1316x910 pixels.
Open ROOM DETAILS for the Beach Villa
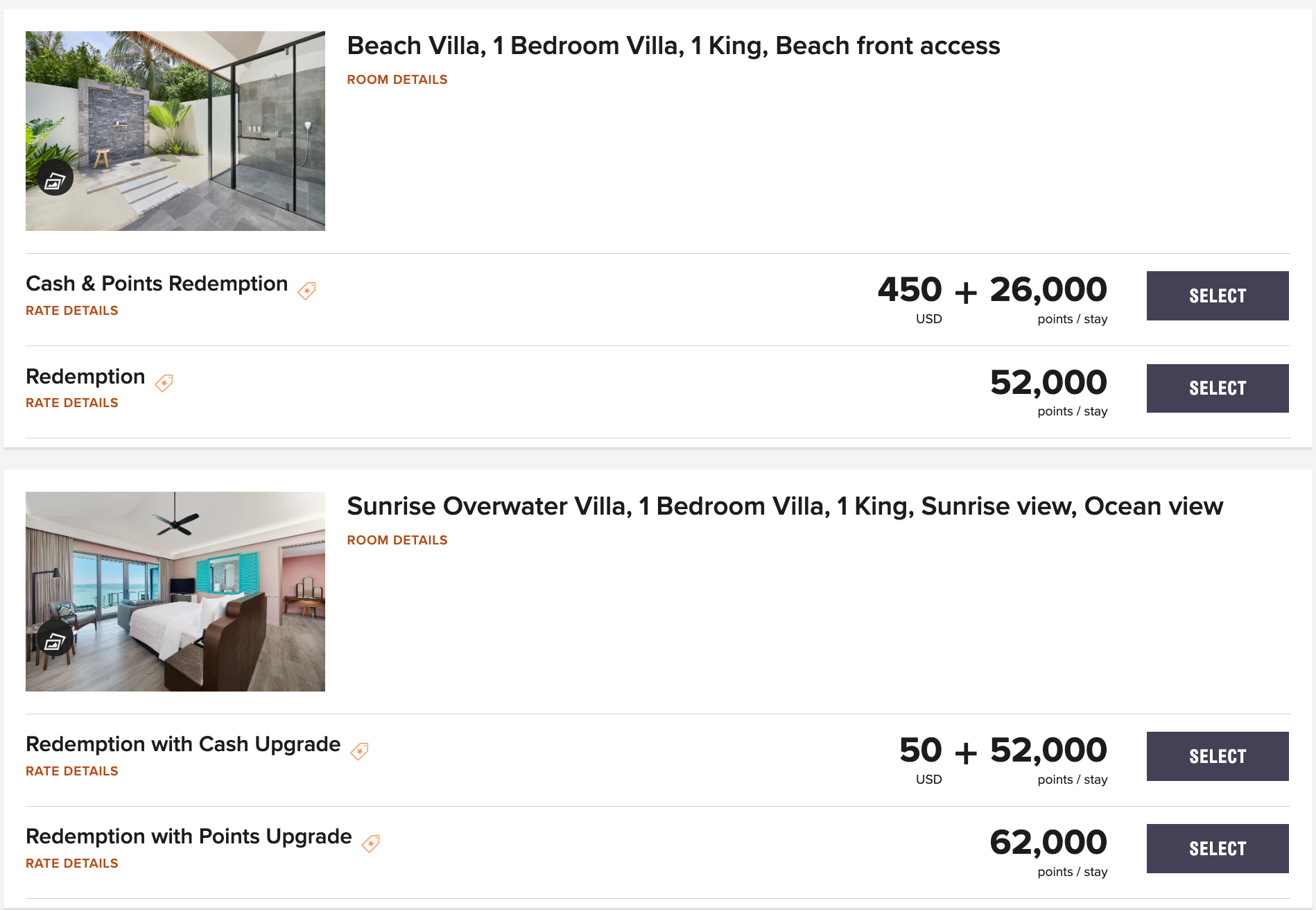click(397, 79)
